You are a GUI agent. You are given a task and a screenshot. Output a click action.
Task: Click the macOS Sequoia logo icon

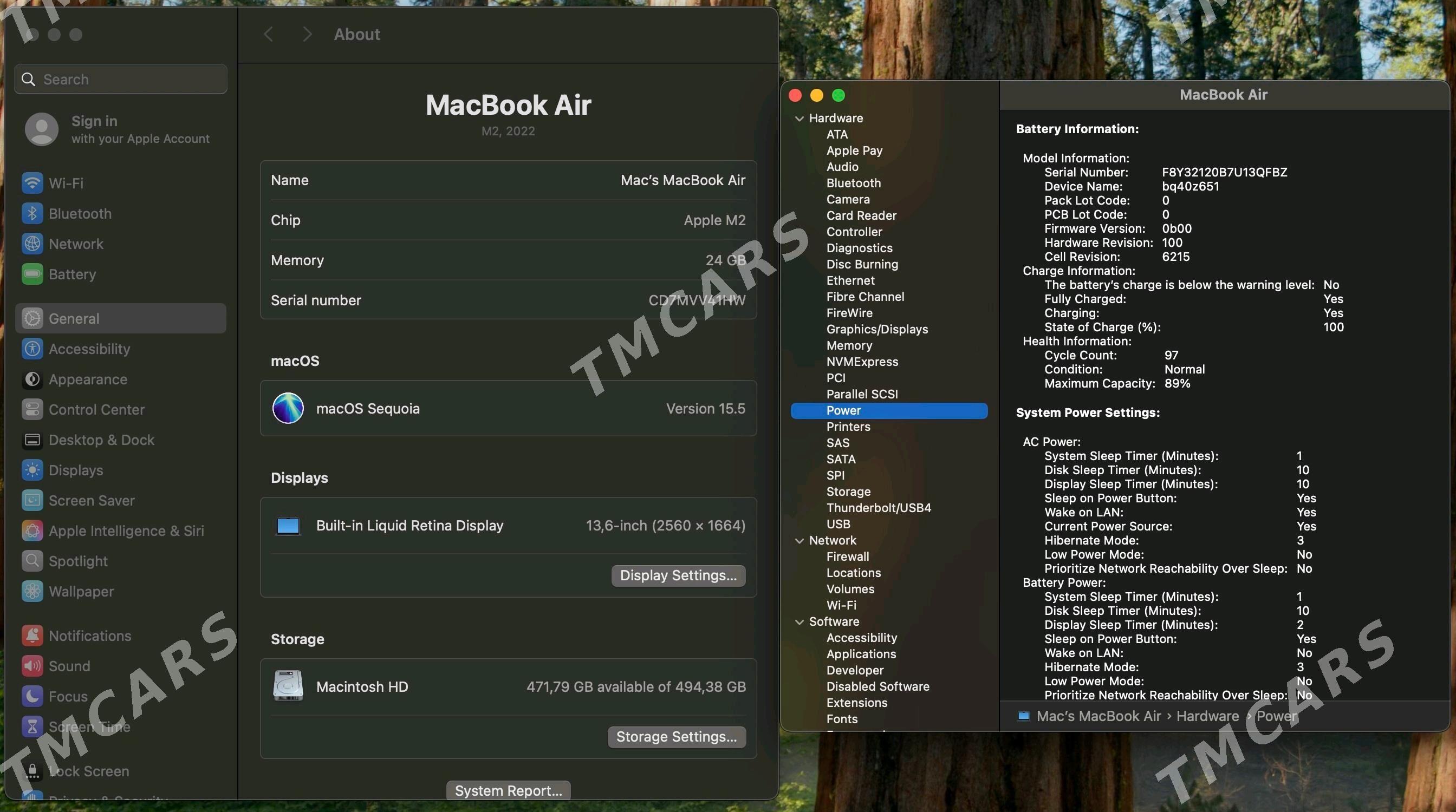288,408
